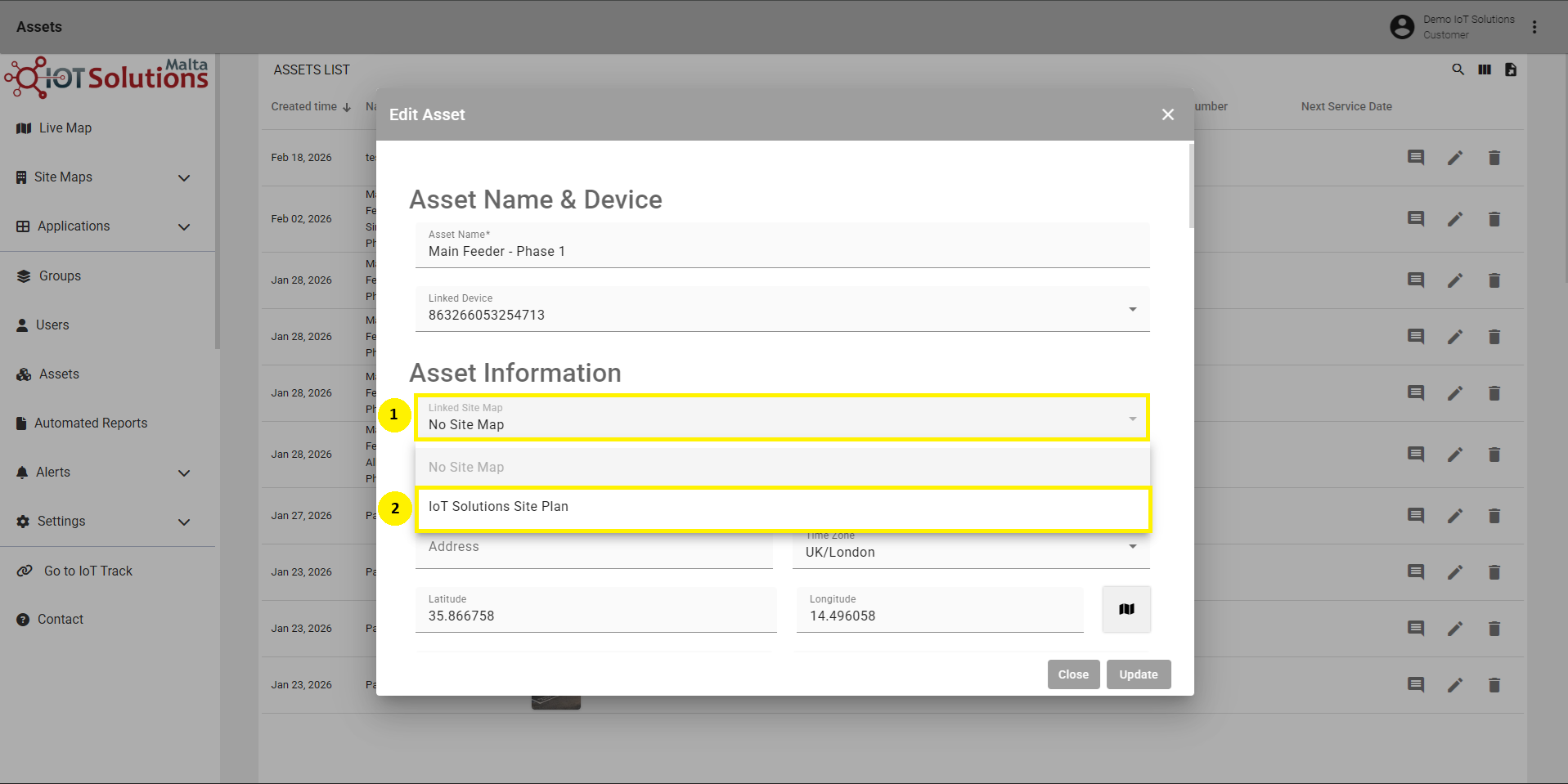Open the Linked Device dropdown

pos(783,309)
